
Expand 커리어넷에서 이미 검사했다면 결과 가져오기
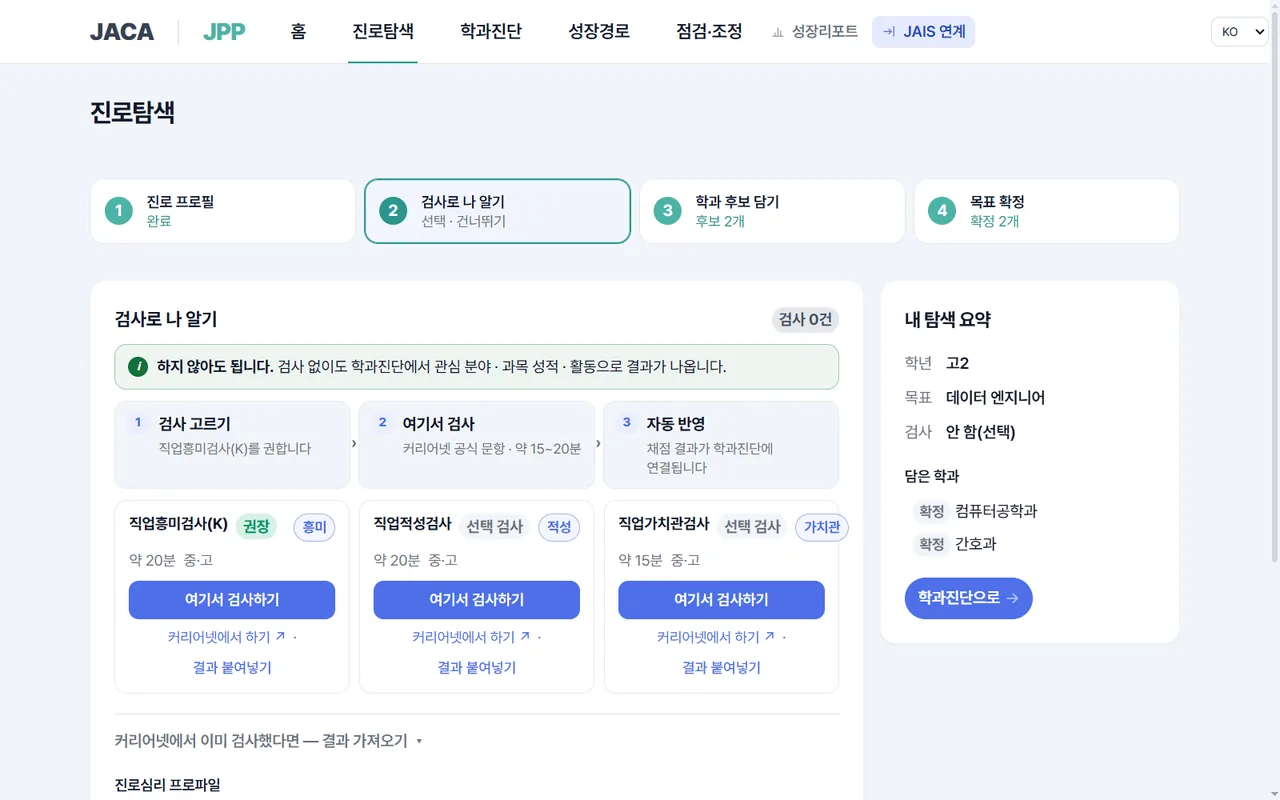coord(269,741)
